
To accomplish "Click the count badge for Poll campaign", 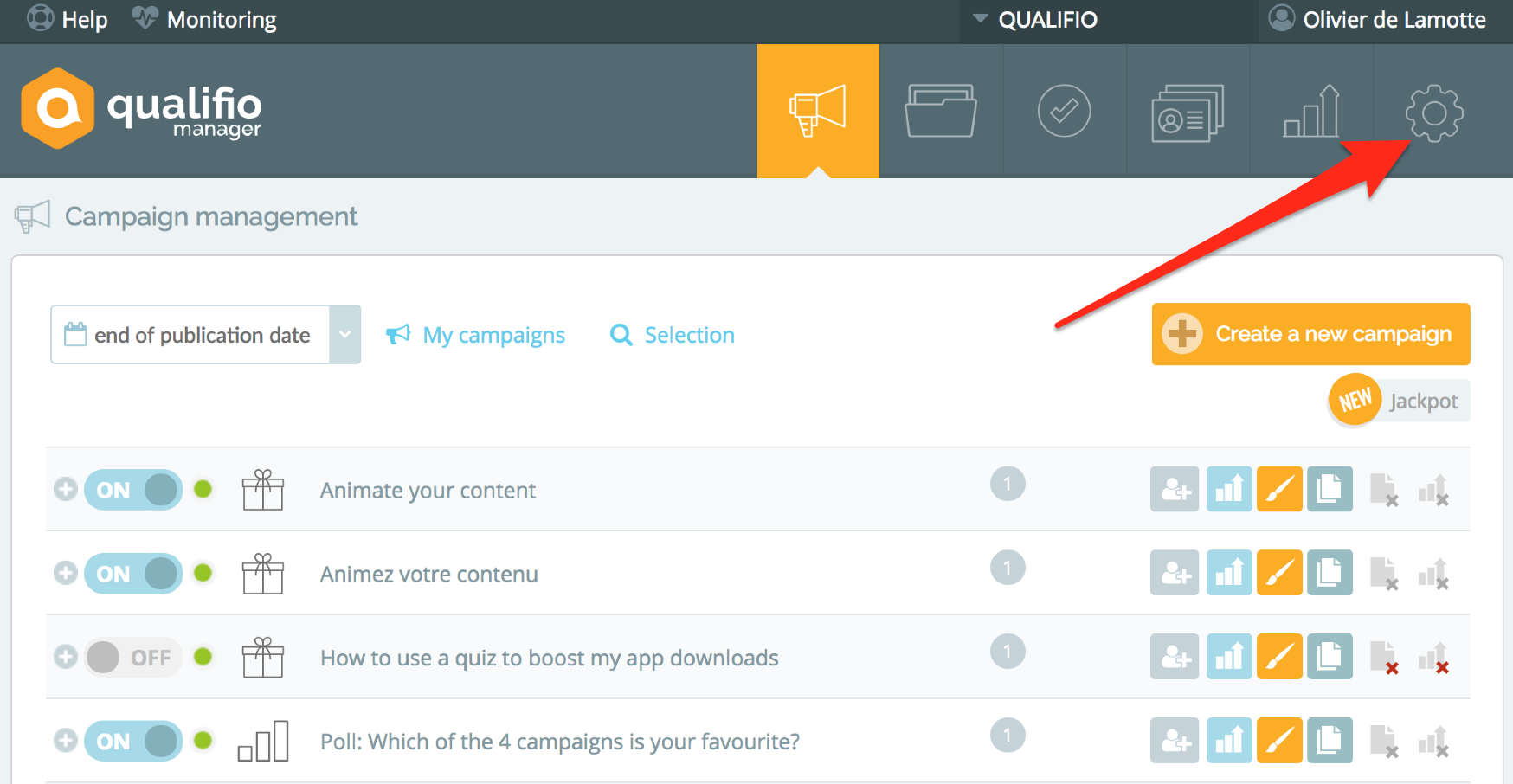I will (x=1008, y=736).
